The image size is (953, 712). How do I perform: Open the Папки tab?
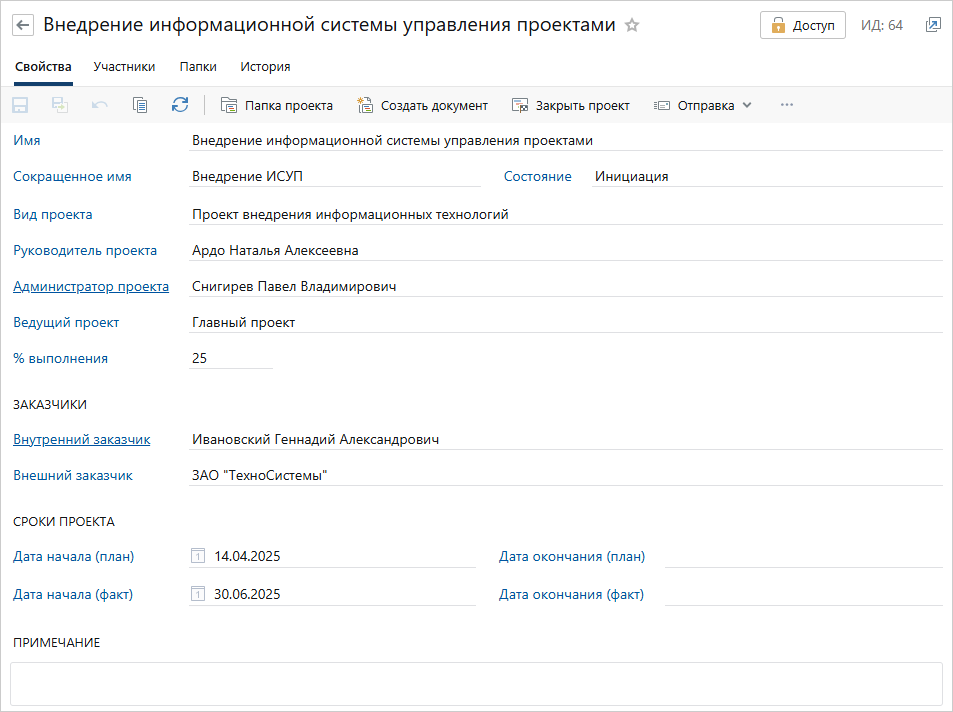coord(198,67)
